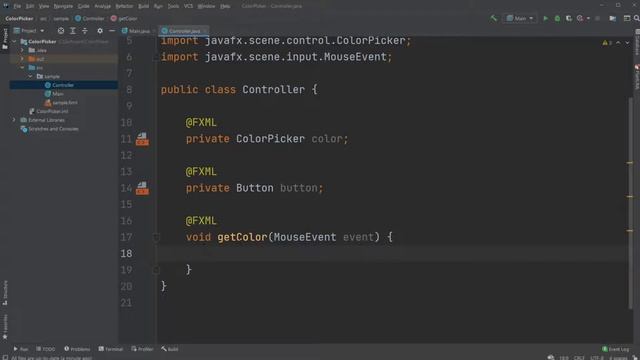Toggle the Project side tab
This screenshot has width=640, height=360.
[x=5, y=39]
